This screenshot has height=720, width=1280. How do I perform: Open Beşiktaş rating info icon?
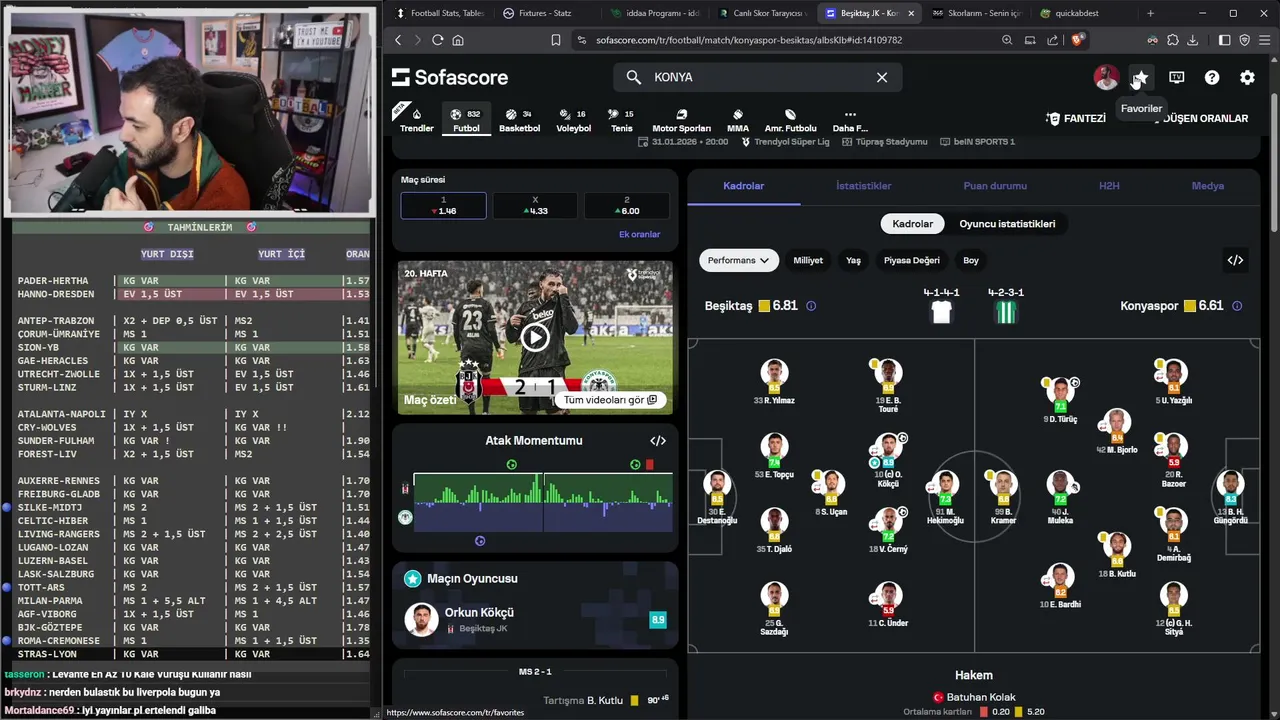click(811, 306)
